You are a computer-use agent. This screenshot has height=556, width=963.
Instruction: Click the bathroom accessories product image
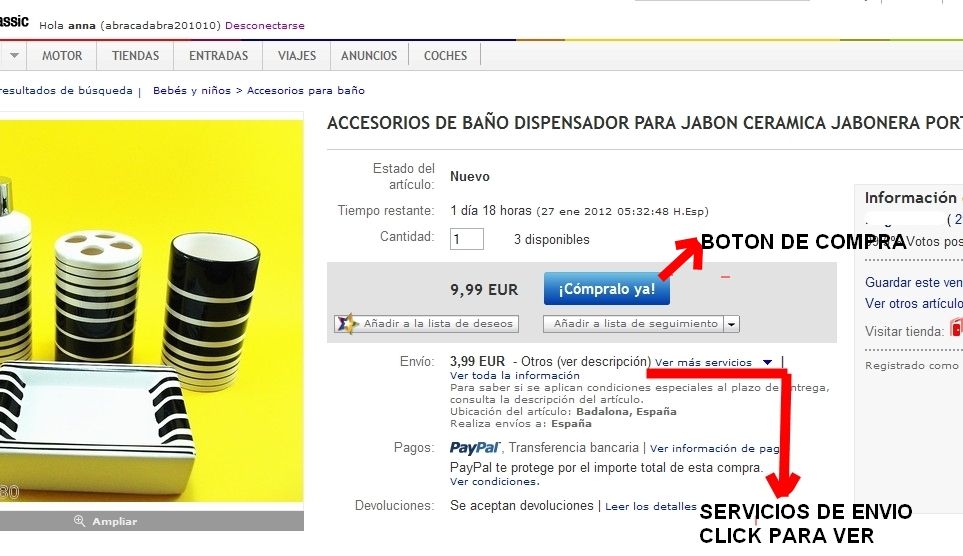tap(151, 310)
